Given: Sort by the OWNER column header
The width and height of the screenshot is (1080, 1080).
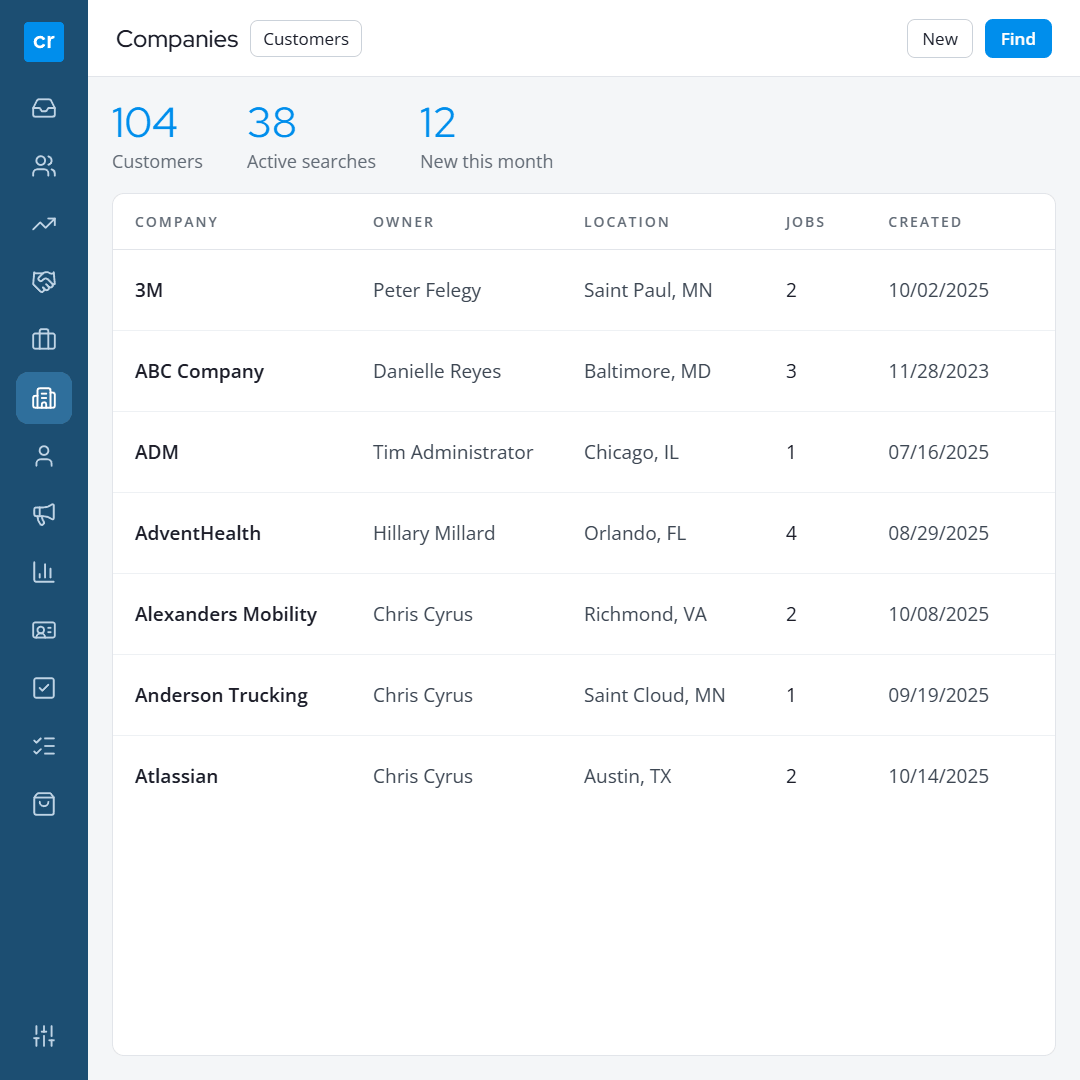Looking at the screenshot, I should click(404, 222).
